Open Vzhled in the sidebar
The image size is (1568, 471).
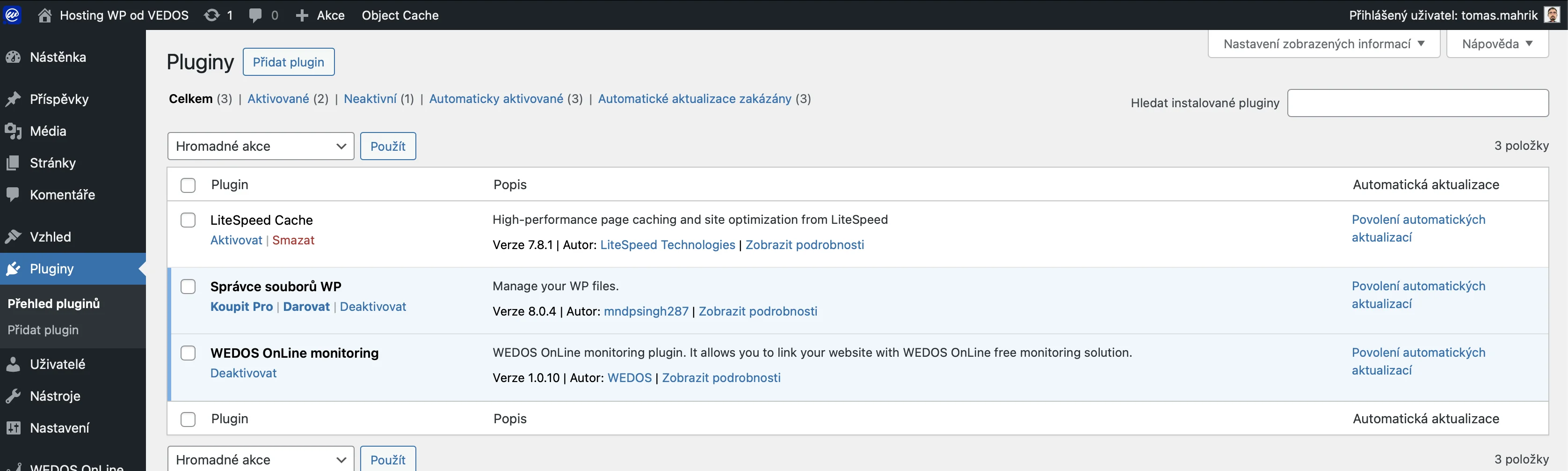(51, 237)
